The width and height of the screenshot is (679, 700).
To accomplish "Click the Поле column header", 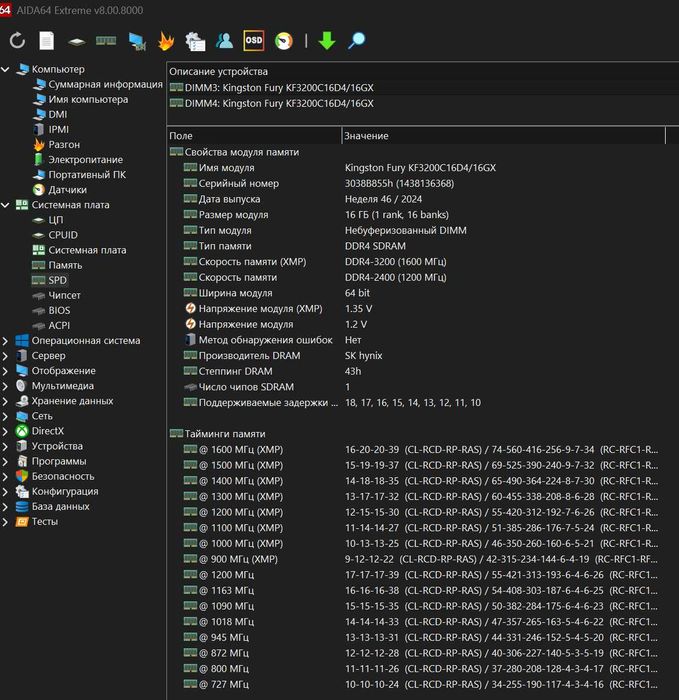I will (x=254, y=136).
